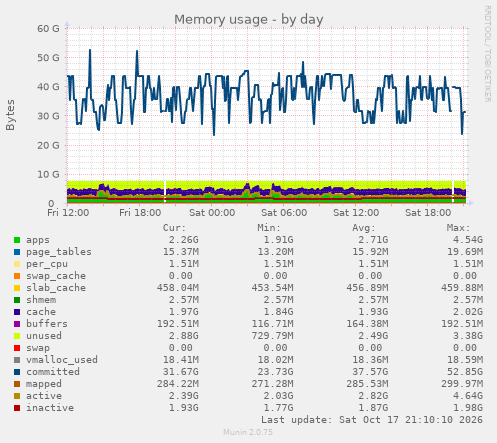This screenshot has width=497, height=443.
Task: Click the inactive average value 1.87G
Action: click(373, 408)
